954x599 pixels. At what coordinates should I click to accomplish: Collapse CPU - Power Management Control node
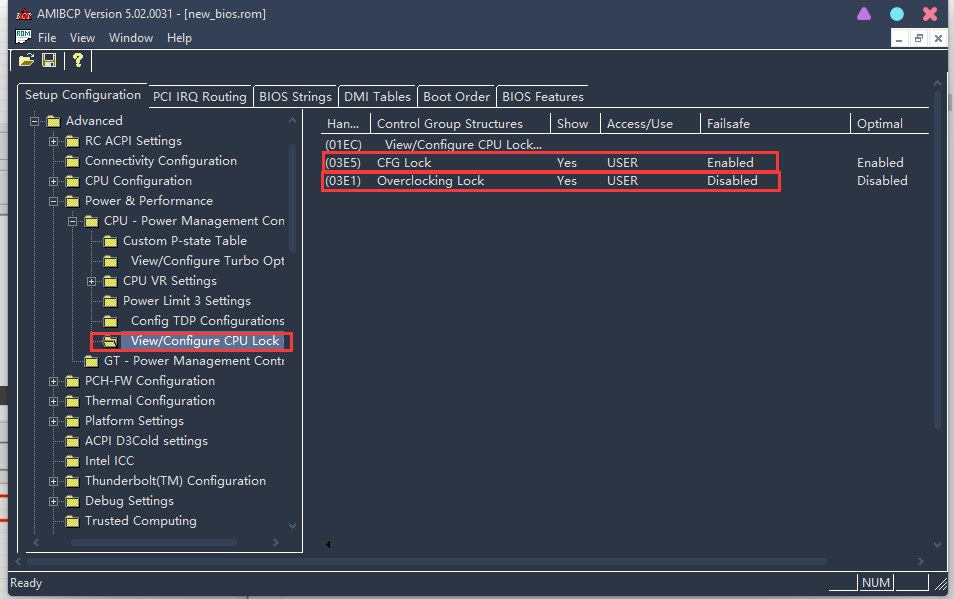point(72,221)
